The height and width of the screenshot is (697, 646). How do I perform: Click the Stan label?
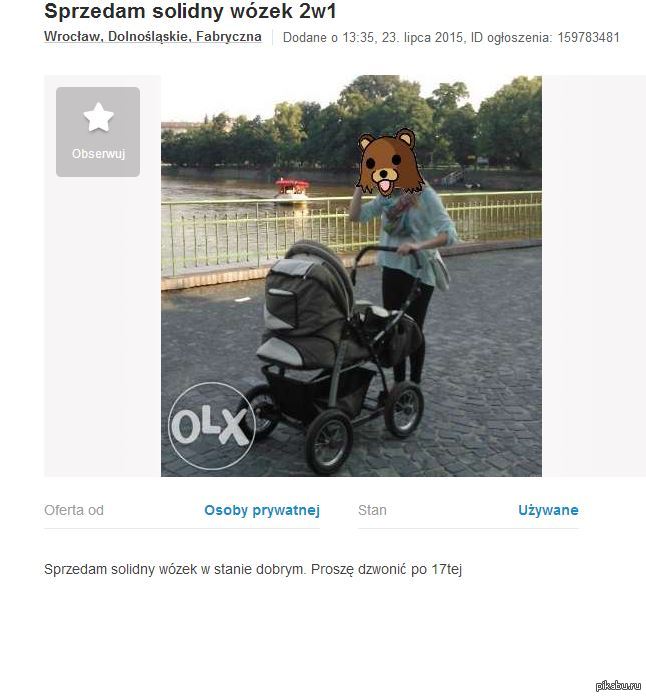point(372,510)
